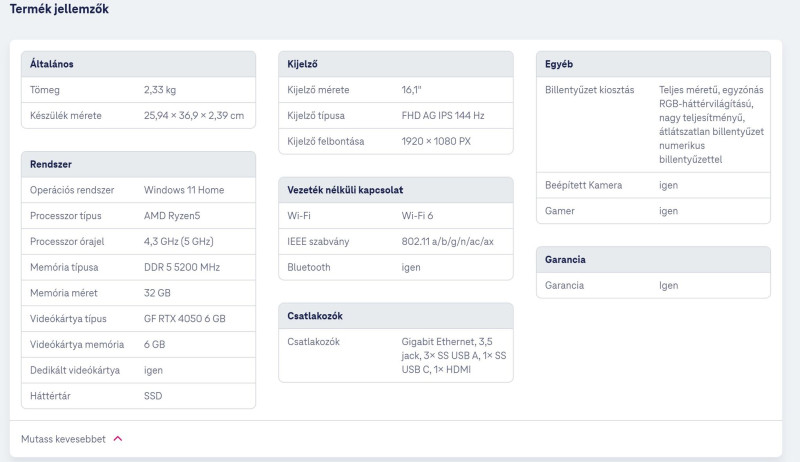Image resolution: width=800 pixels, height=462 pixels.
Task: Click the 32 GB memory size value
Action: pyautogui.click(x=157, y=293)
